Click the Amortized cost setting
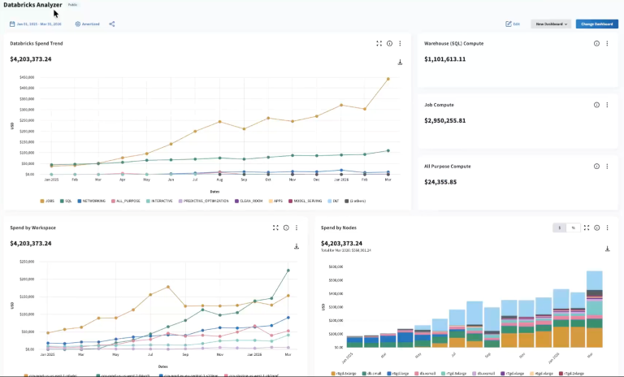624x377 pixels. [88, 24]
